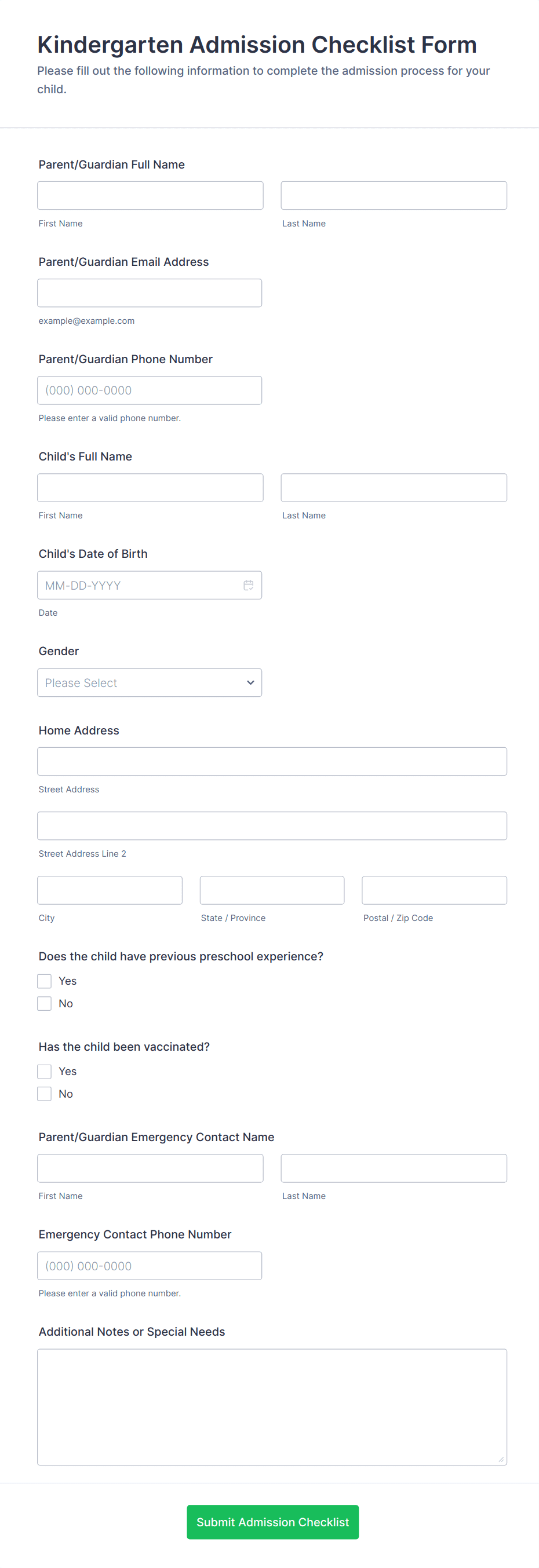
Task: Expand the Gender dropdown arrow
Action: click(x=250, y=682)
